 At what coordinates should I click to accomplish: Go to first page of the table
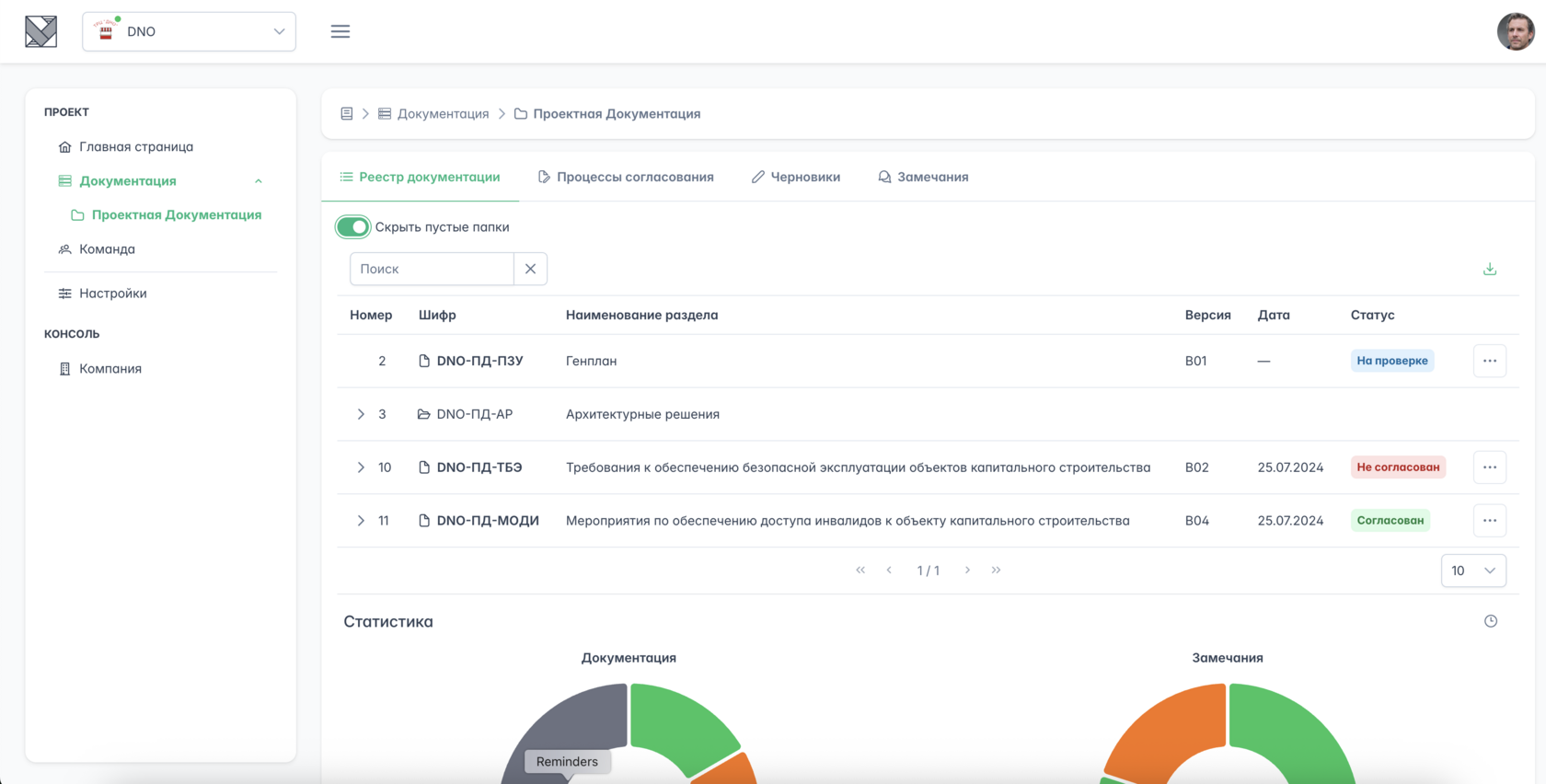(860, 571)
